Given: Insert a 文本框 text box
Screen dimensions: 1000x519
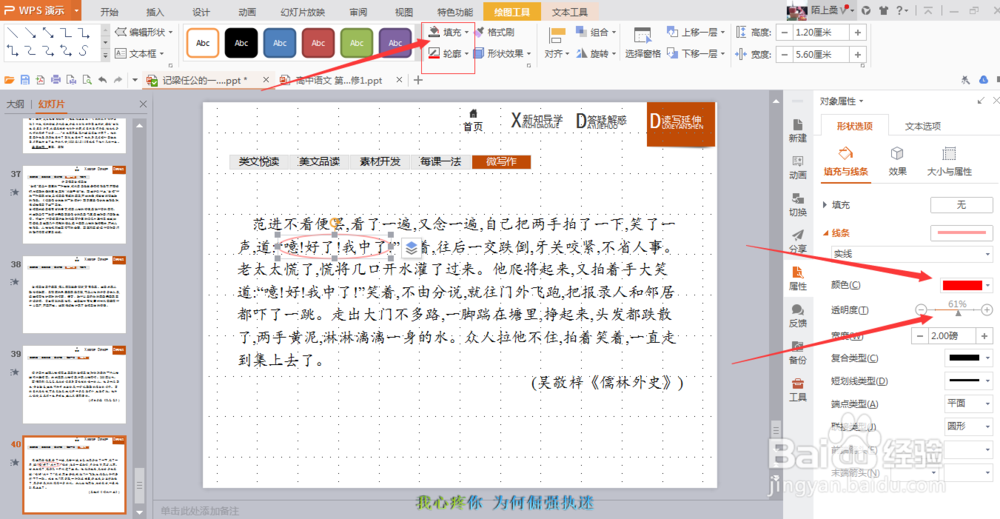Looking at the screenshot, I should click(139, 54).
